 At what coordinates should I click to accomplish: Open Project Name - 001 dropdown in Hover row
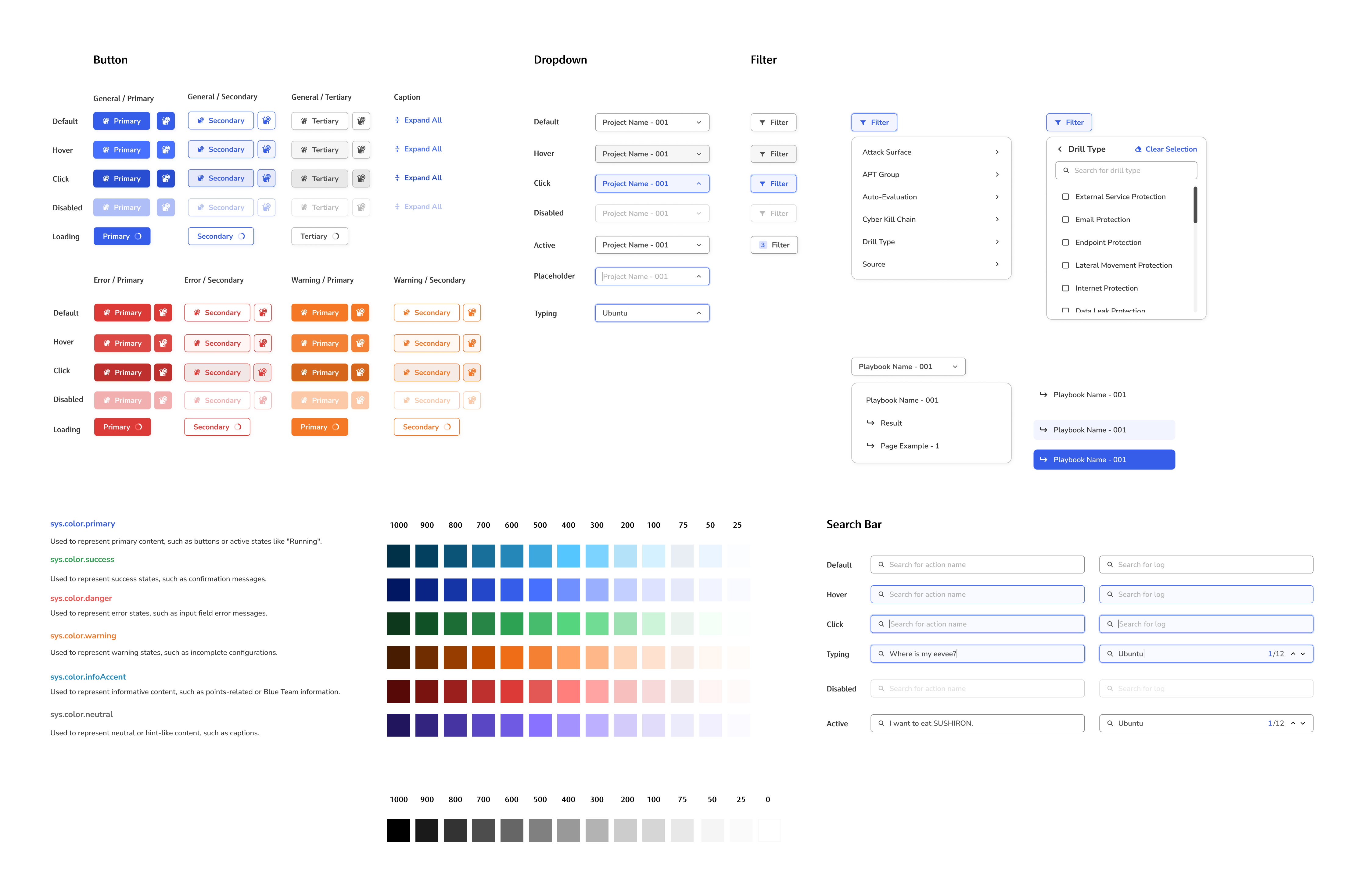click(x=652, y=154)
